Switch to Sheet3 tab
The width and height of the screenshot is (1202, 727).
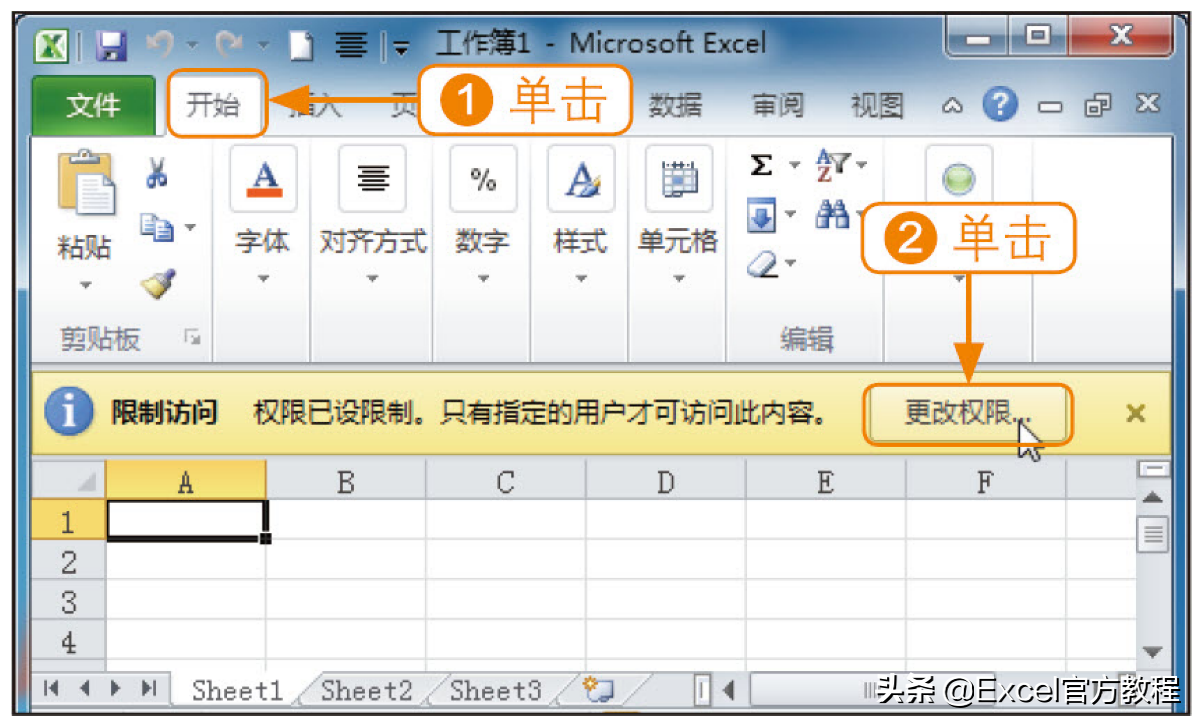click(495, 690)
